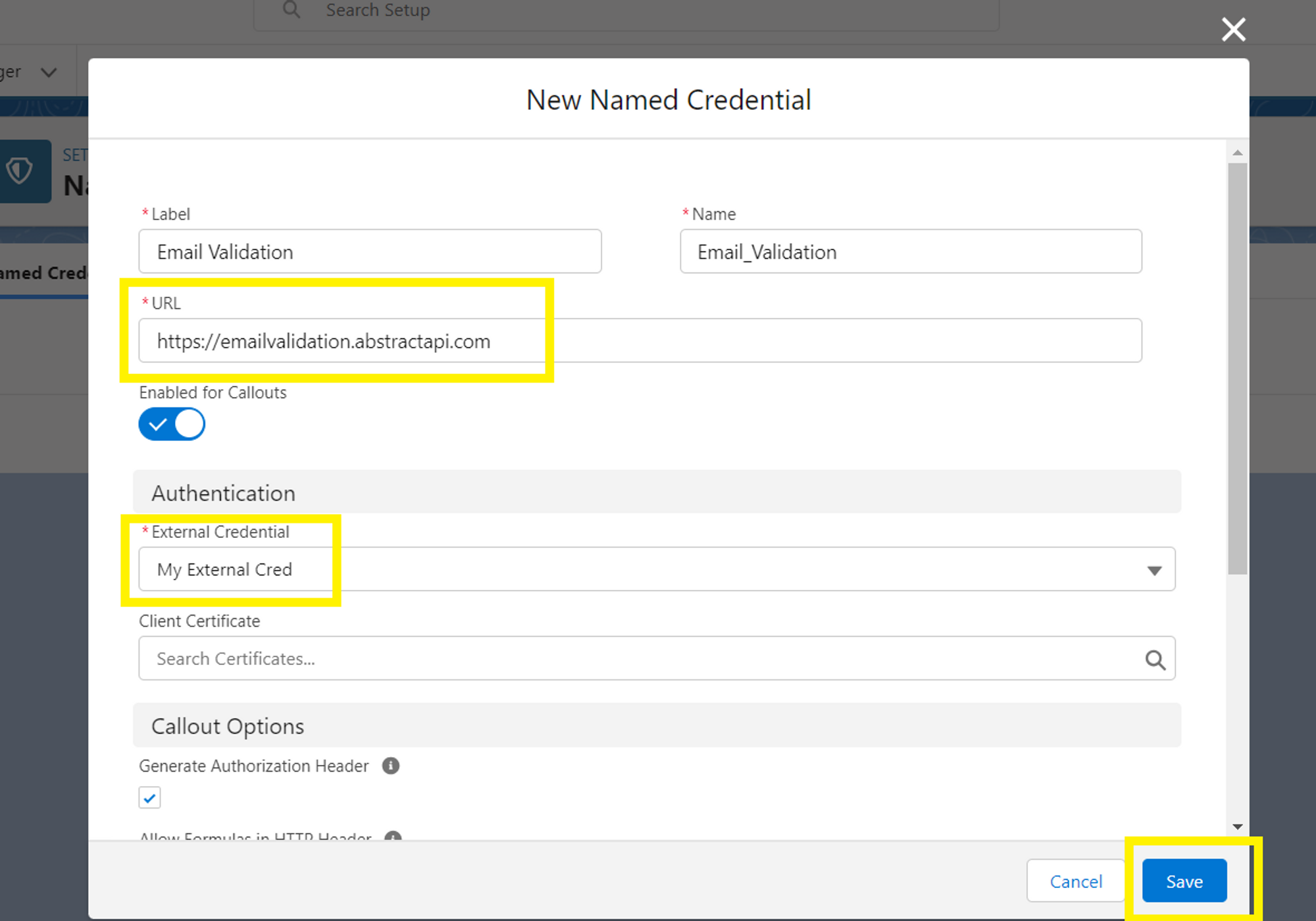Open the External Credential dropdown

(x=1156, y=569)
